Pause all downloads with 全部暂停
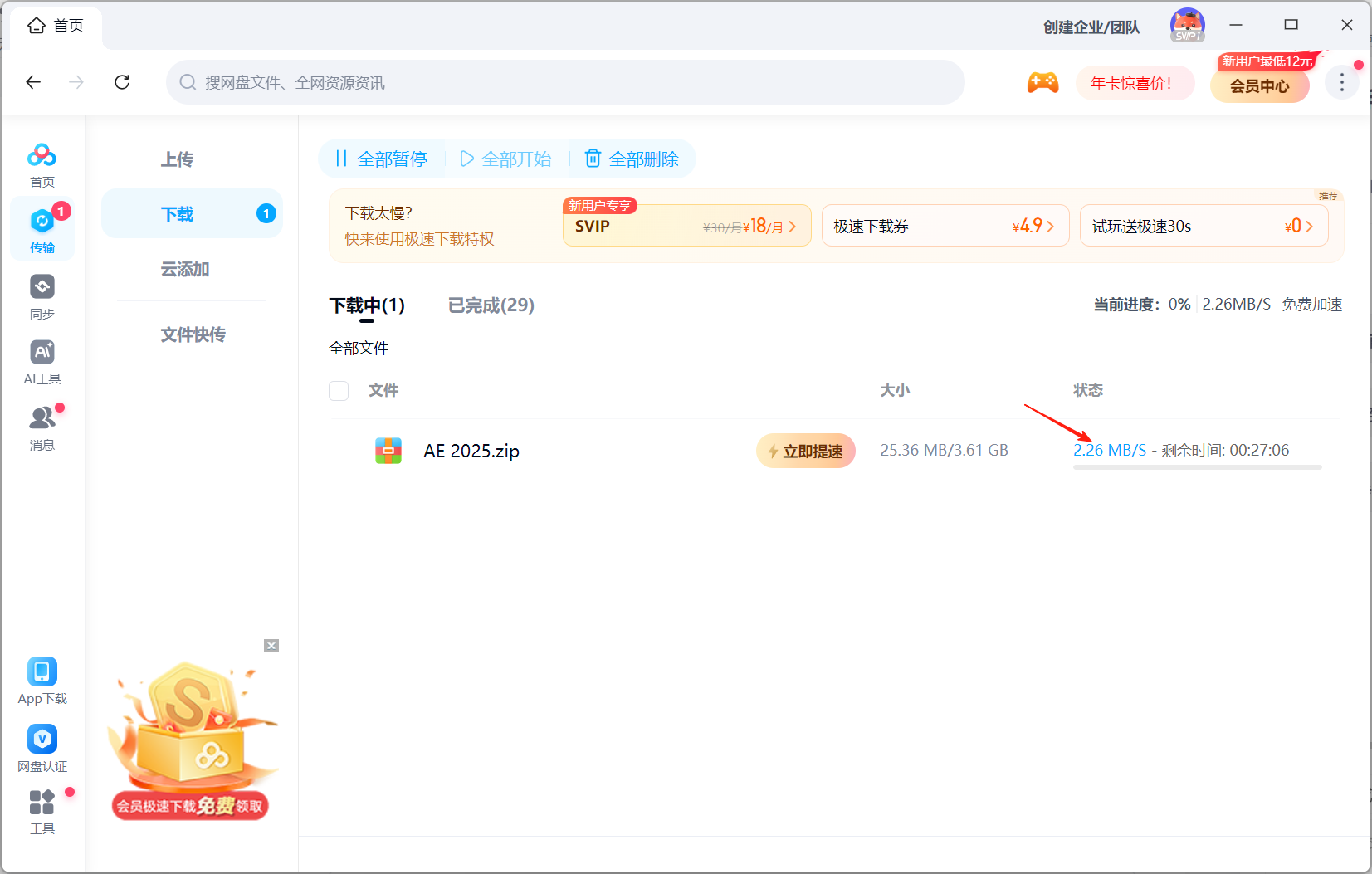 tap(382, 159)
